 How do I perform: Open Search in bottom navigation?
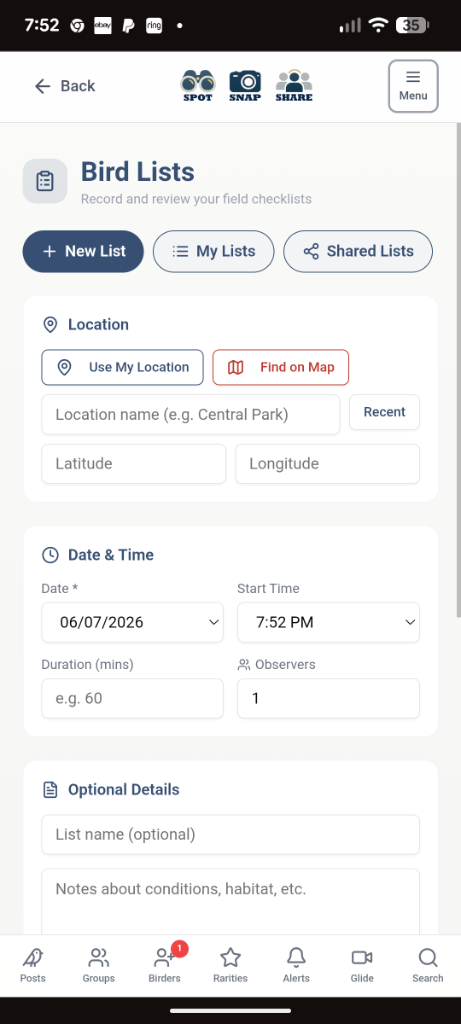tap(428, 965)
